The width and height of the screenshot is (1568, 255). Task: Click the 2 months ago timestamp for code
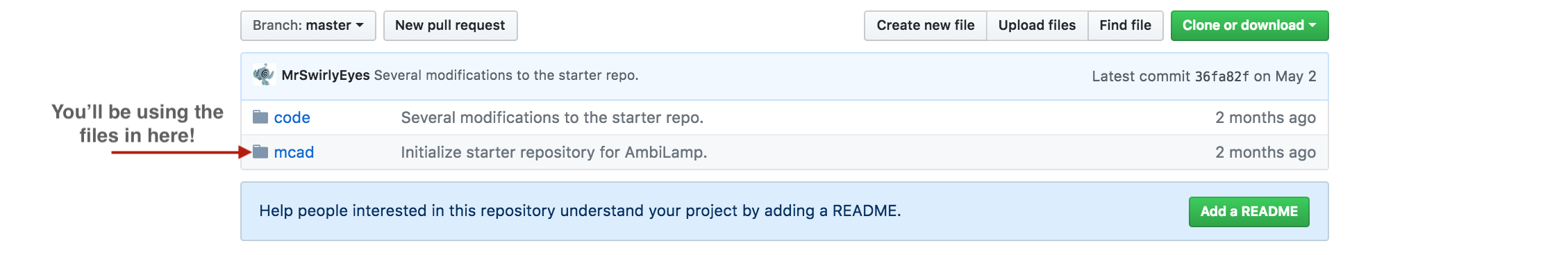pyautogui.click(x=1265, y=117)
